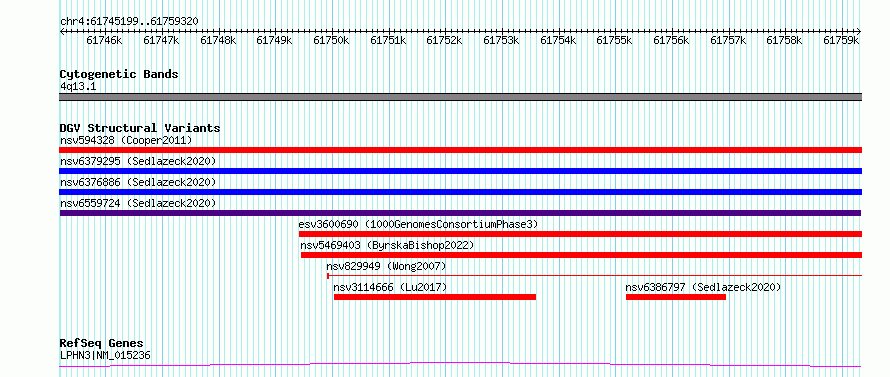The height and width of the screenshot is (377, 890).
Task: Select the 4q13.1 band label
Action: [x=78, y=86]
